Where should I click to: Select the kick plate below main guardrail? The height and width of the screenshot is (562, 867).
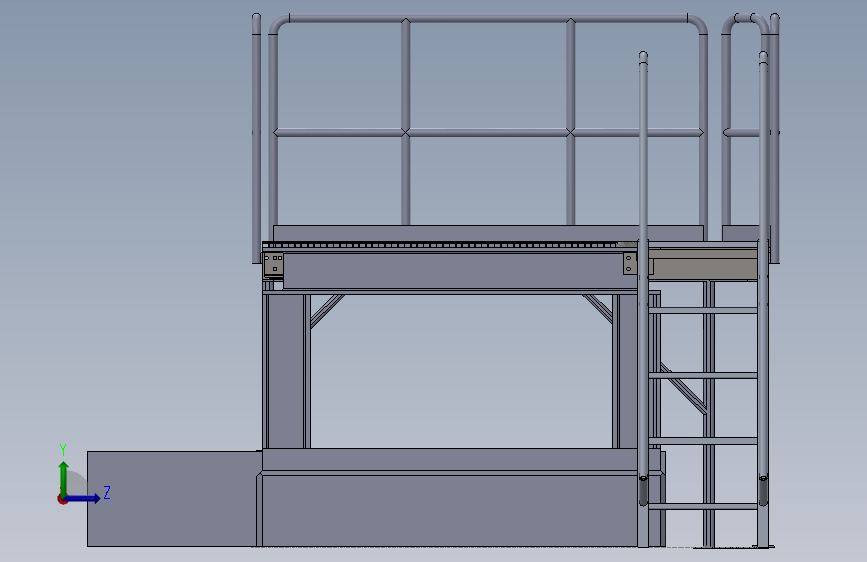click(x=488, y=232)
